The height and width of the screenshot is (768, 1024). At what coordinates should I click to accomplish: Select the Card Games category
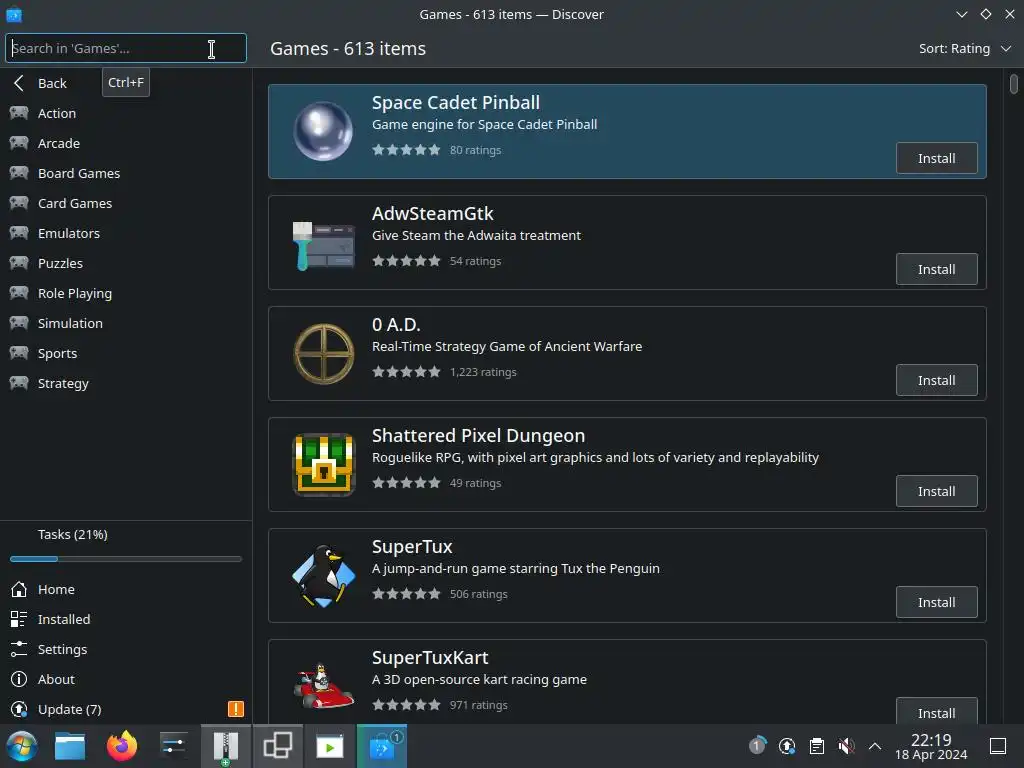[125, 203]
